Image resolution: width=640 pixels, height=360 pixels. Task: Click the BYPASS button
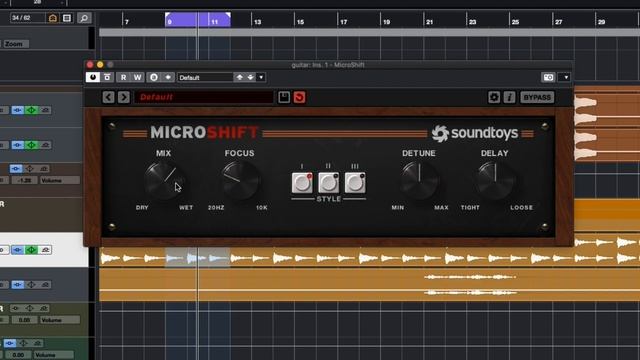tap(537, 97)
